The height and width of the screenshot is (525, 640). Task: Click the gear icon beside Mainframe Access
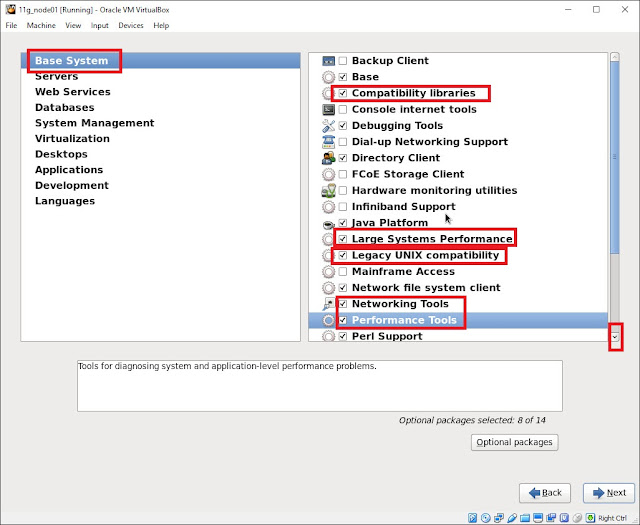click(x=329, y=272)
